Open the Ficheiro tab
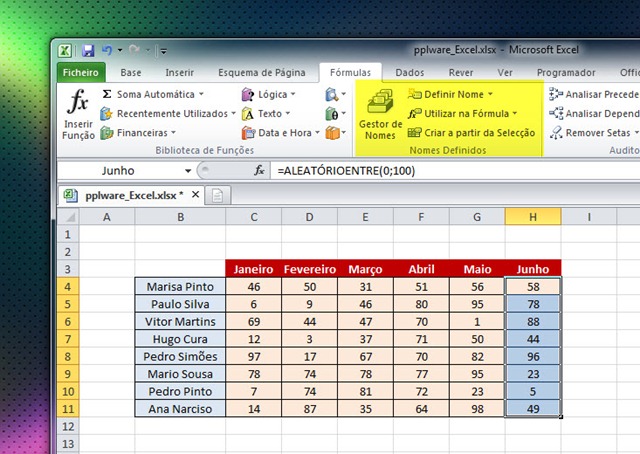Screen dimensions: 640x454 coord(81,72)
